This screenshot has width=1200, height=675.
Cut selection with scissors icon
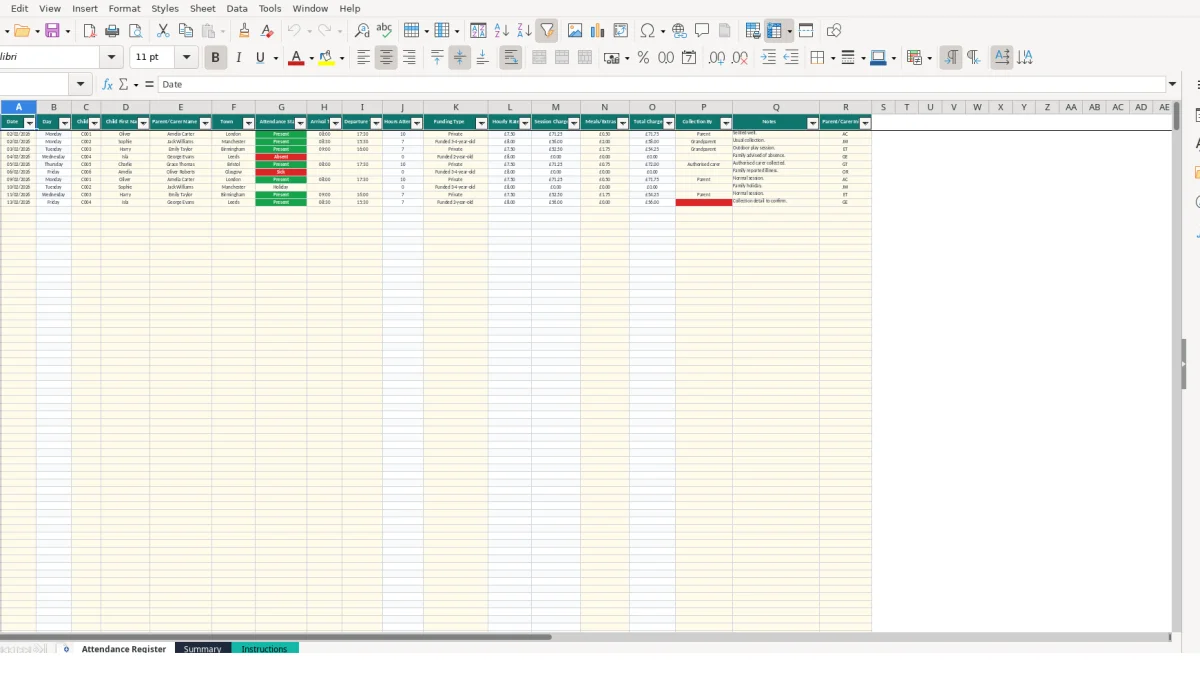pyautogui.click(x=163, y=31)
